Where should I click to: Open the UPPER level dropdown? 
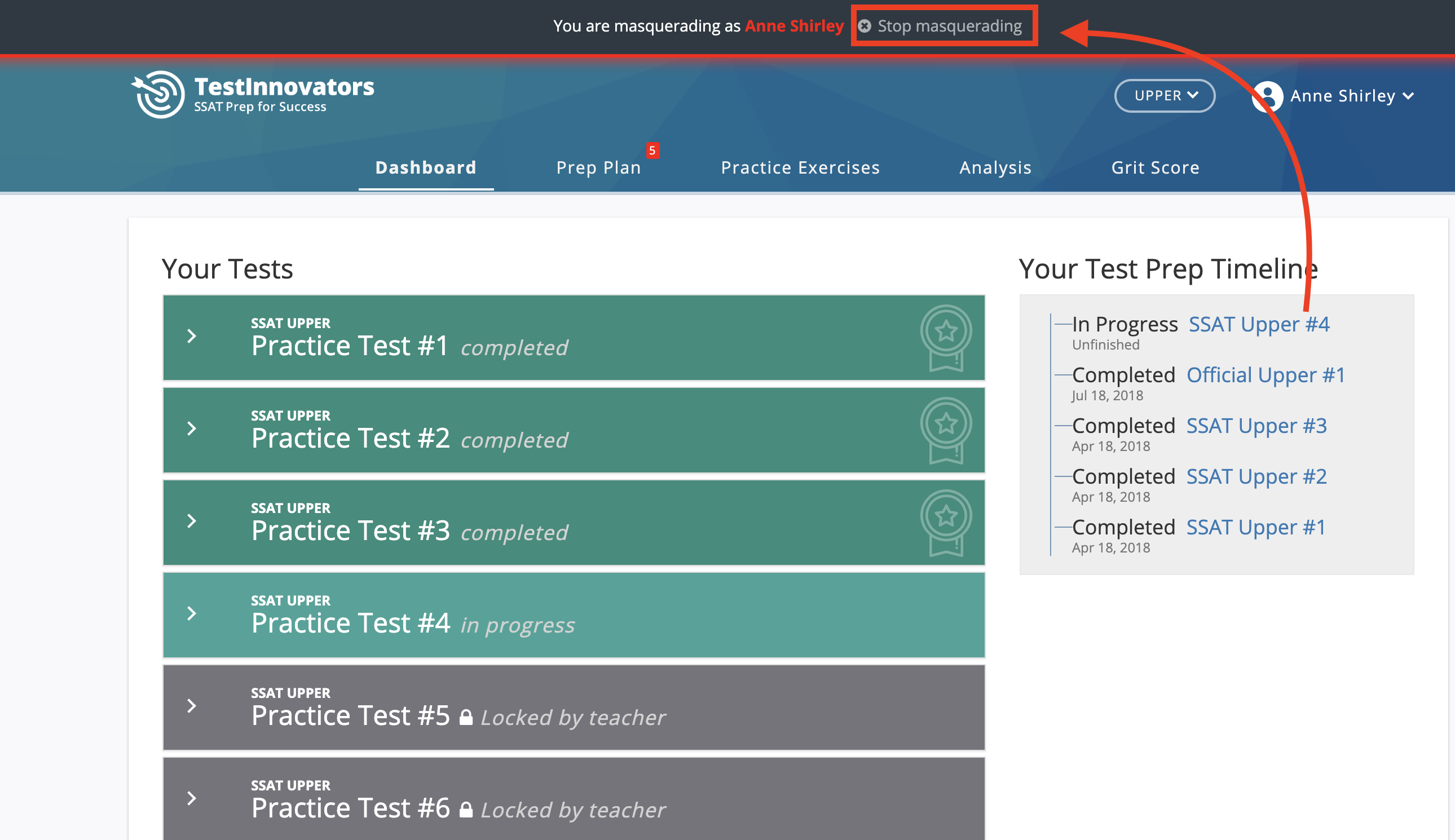(1165, 96)
